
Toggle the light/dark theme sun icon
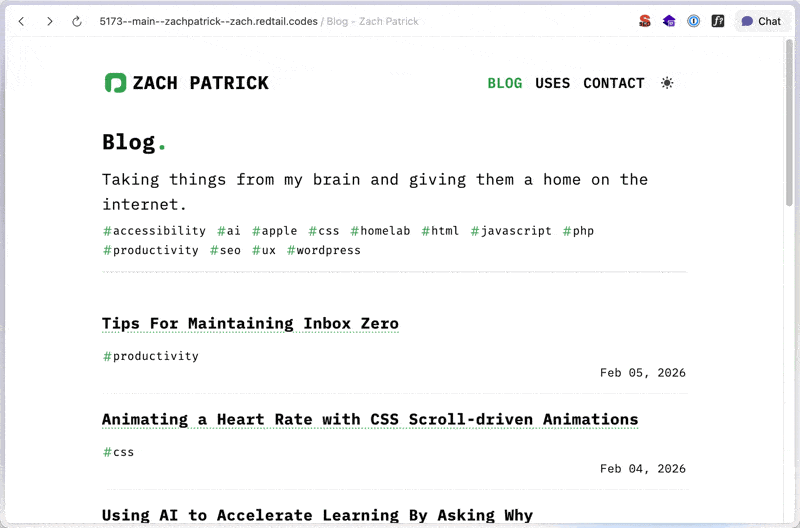point(667,83)
